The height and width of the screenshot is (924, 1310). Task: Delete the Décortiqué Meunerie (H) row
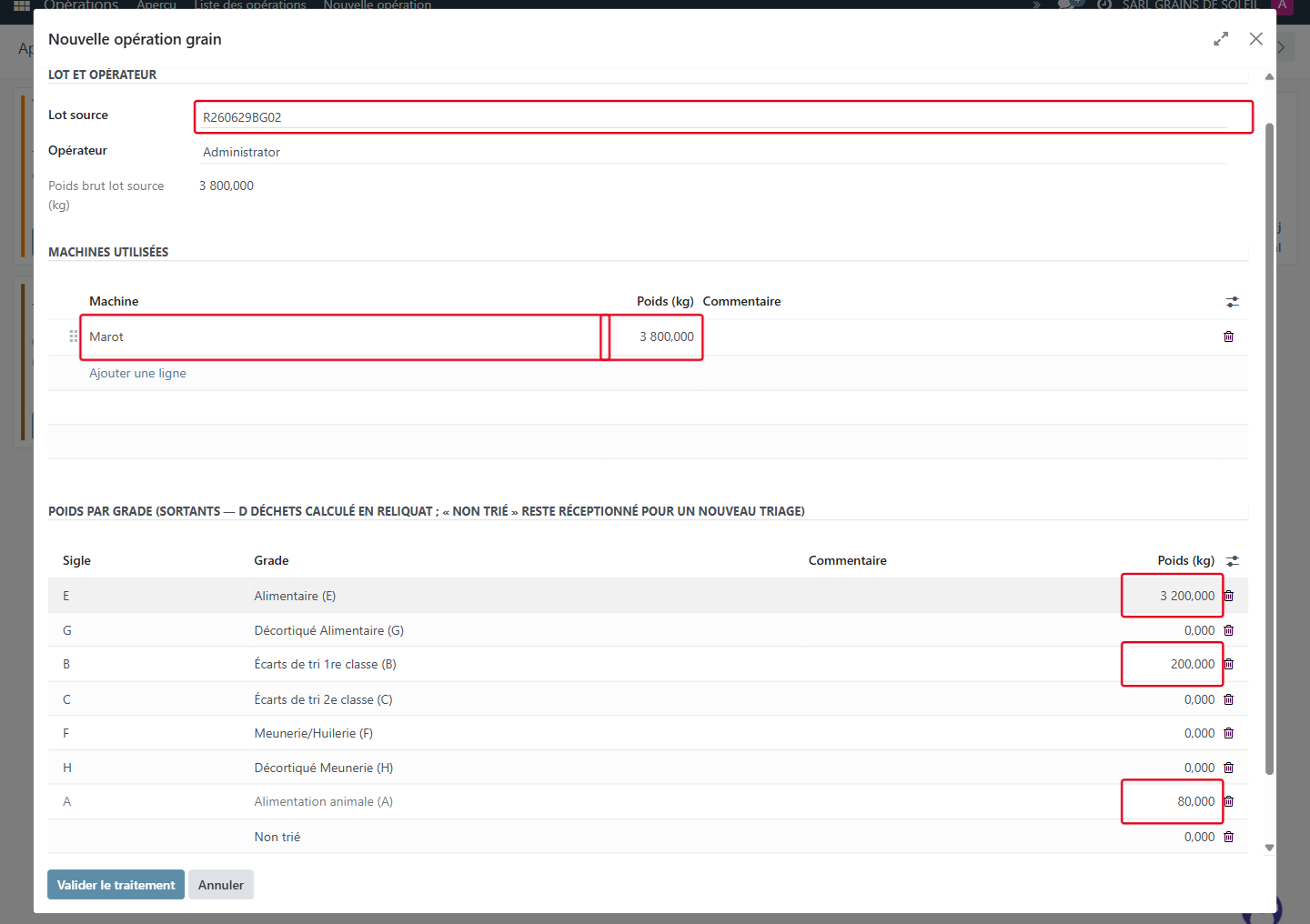(x=1229, y=768)
